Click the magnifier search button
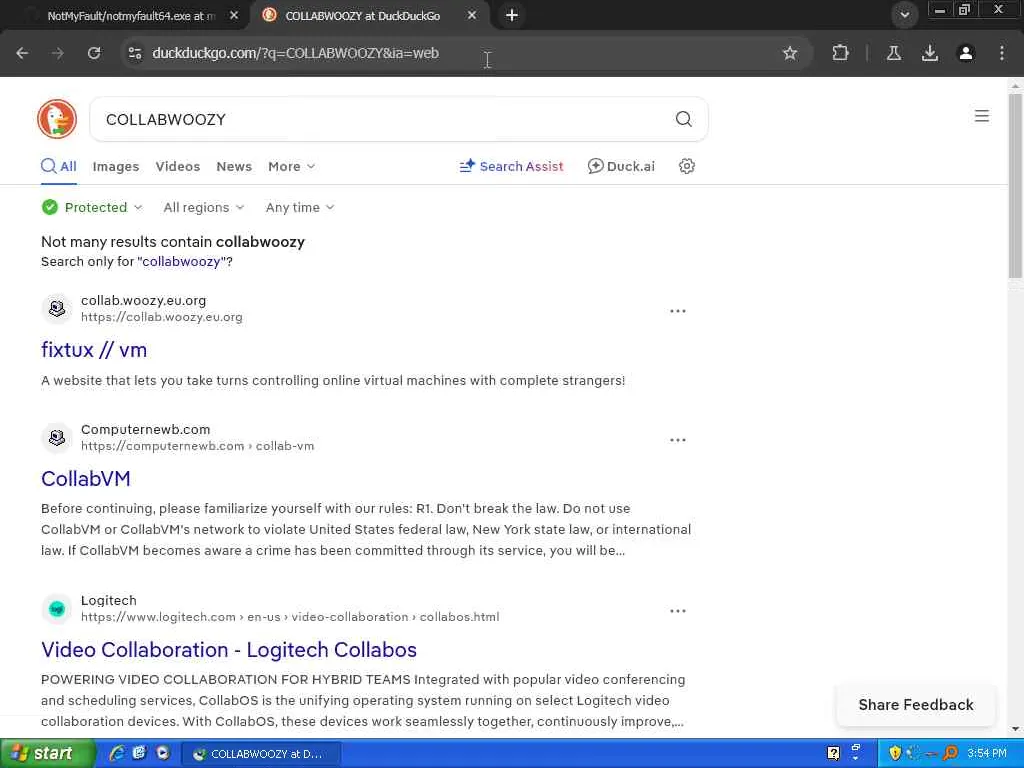 pyautogui.click(x=683, y=119)
